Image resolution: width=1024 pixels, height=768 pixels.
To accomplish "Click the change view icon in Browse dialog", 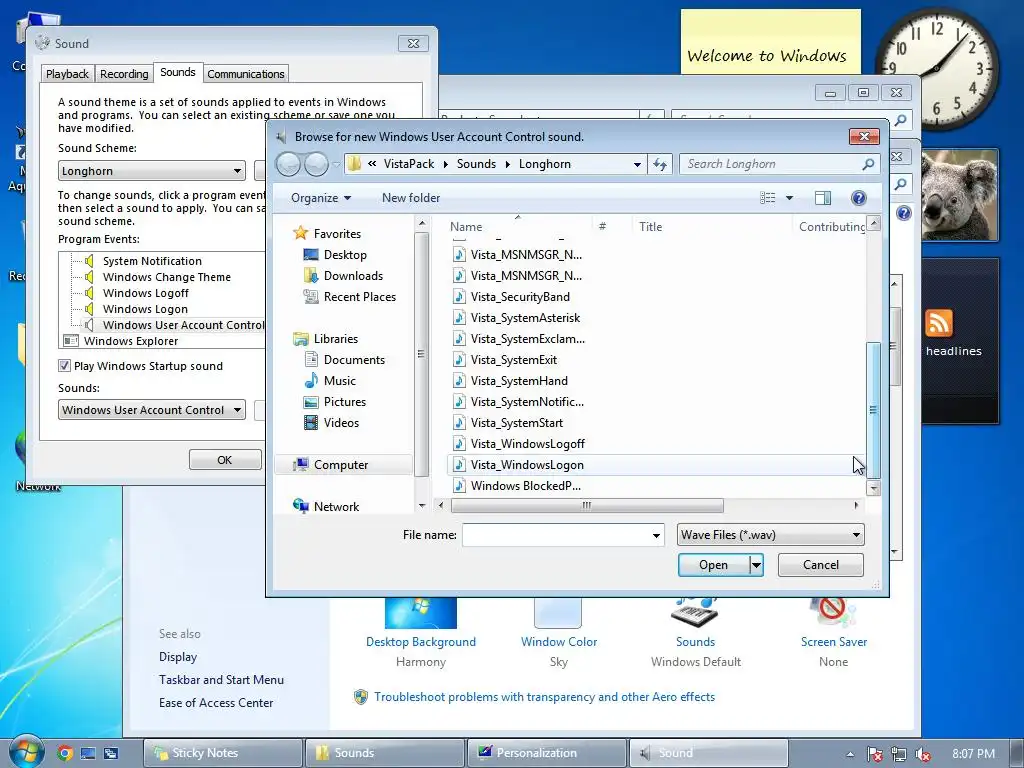I will [768, 198].
